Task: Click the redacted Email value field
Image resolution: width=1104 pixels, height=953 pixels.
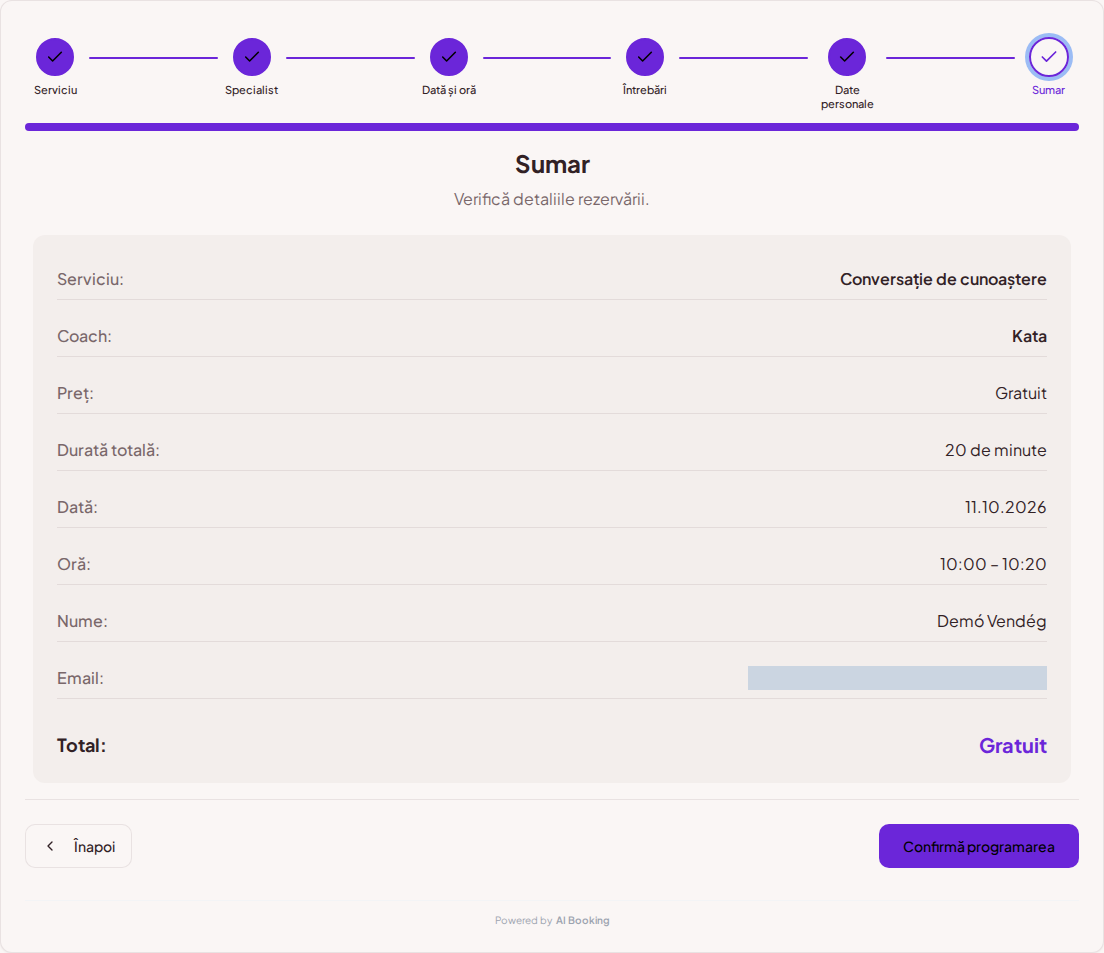Action: pos(897,678)
